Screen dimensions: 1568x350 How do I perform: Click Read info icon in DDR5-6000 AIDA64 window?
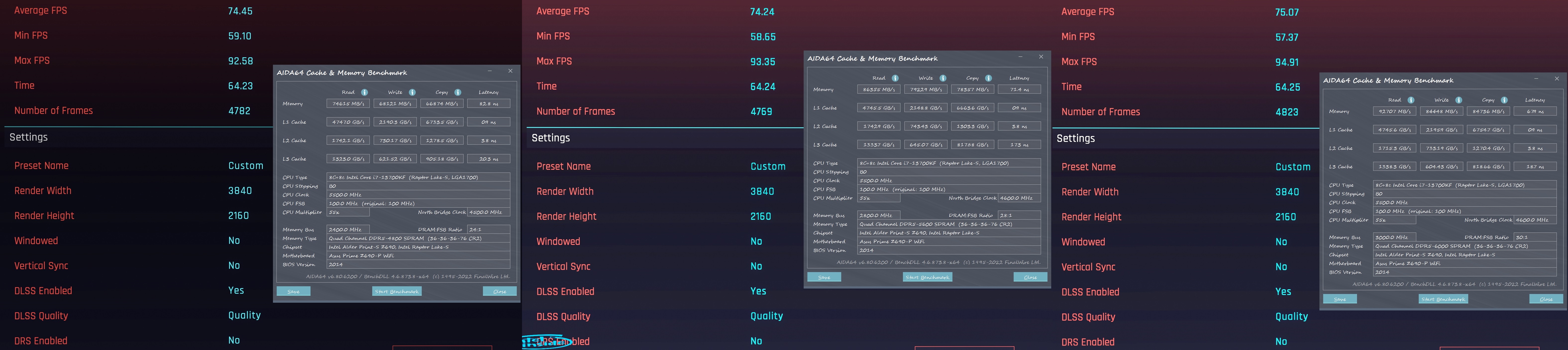[x=1411, y=100]
